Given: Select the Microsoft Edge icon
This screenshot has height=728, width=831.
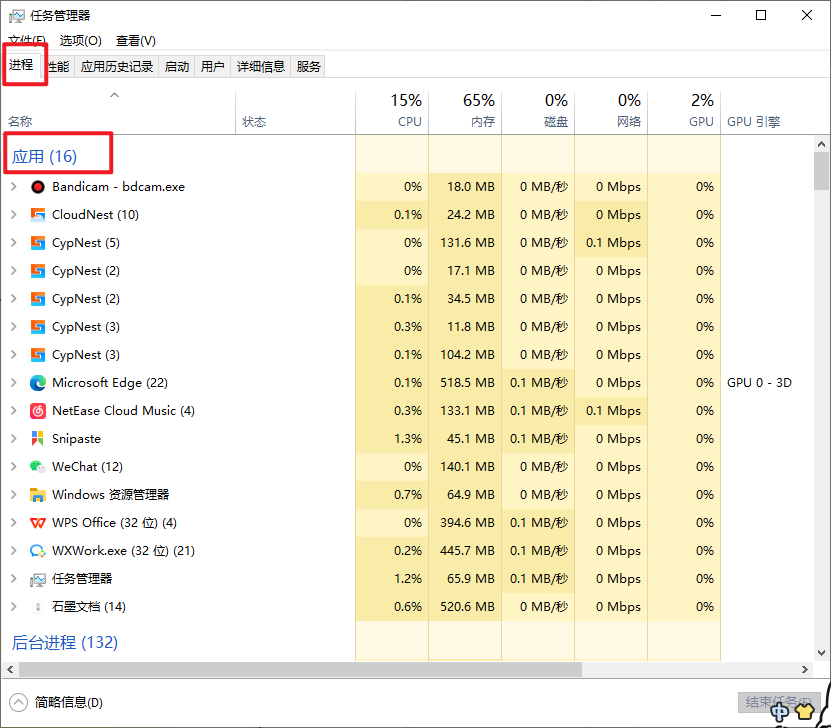Looking at the screenshot, I should pos(38,383).
